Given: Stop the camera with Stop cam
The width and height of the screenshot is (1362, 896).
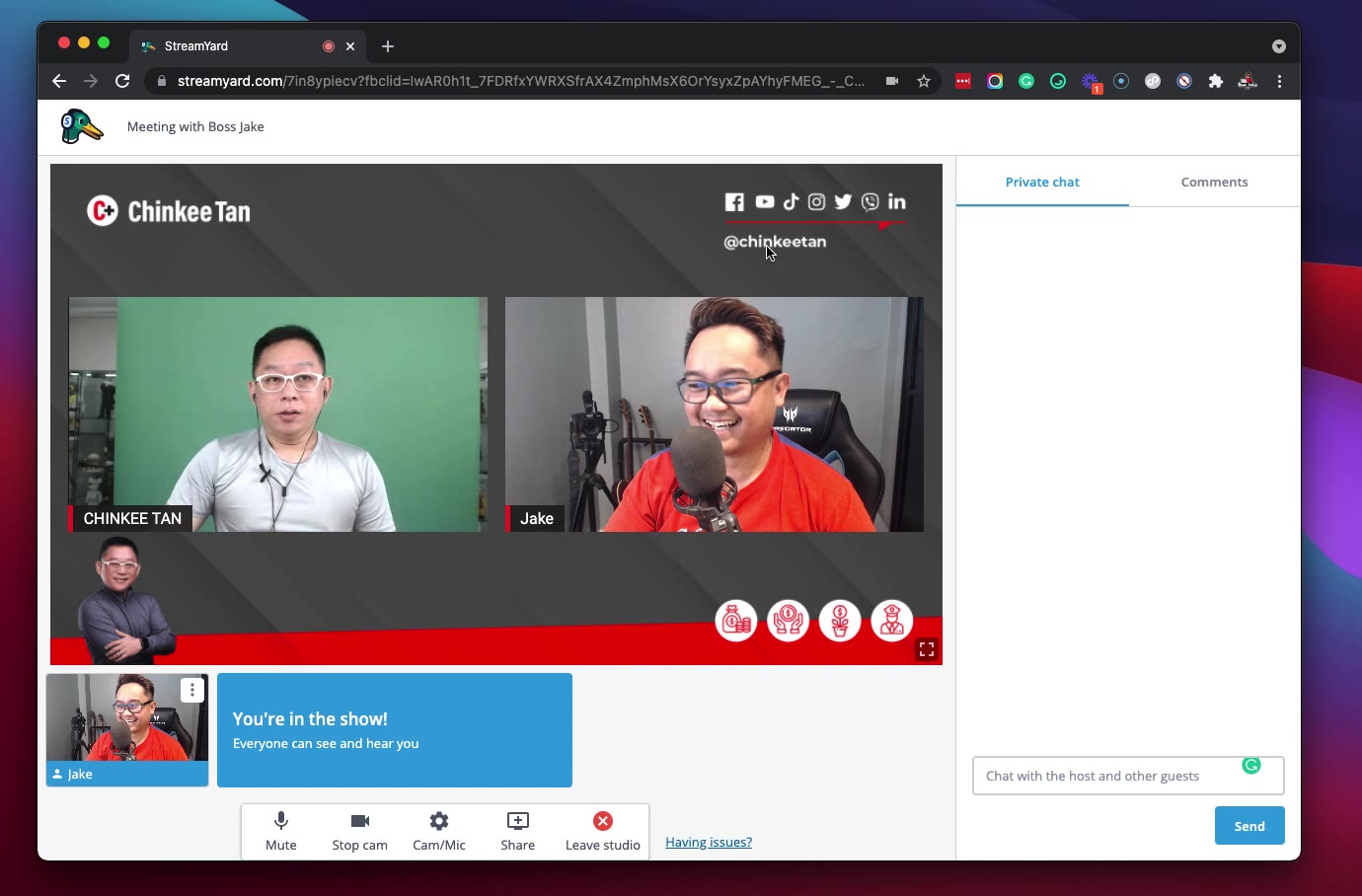Looking at the screenshot, I should (x=360, y=831).
